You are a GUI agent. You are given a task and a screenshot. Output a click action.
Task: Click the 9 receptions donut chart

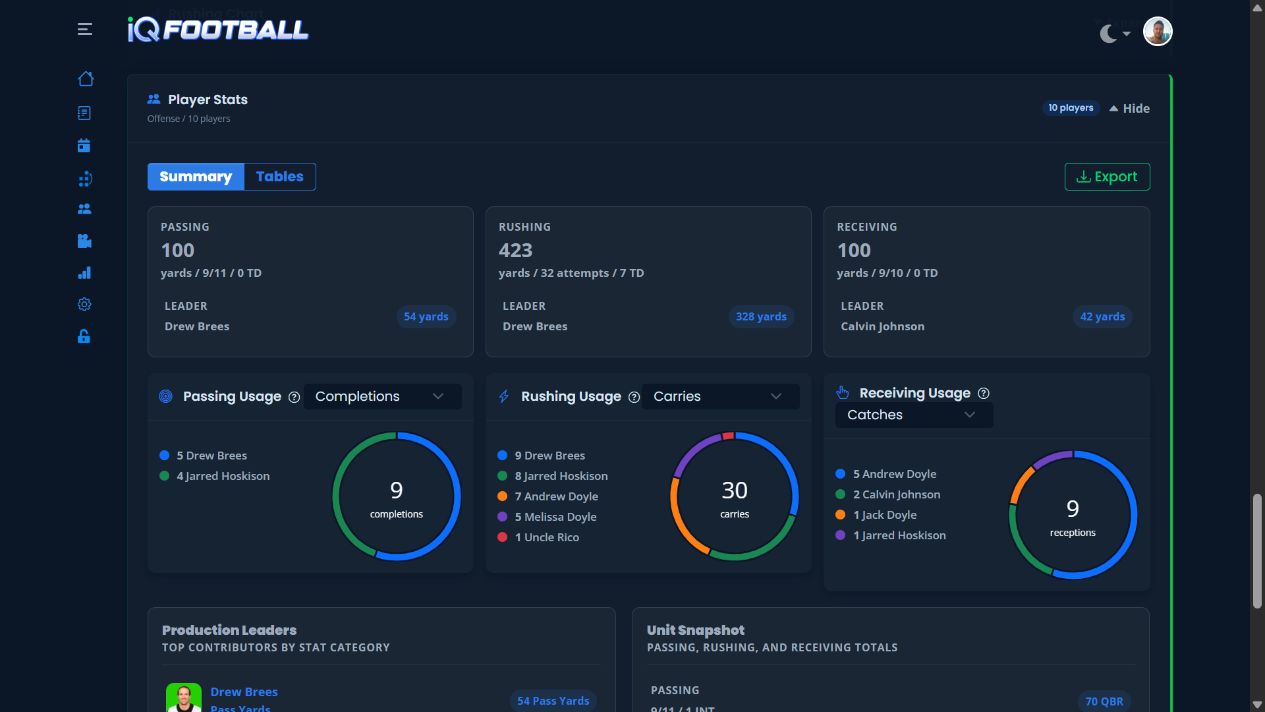pos(1073,514)
